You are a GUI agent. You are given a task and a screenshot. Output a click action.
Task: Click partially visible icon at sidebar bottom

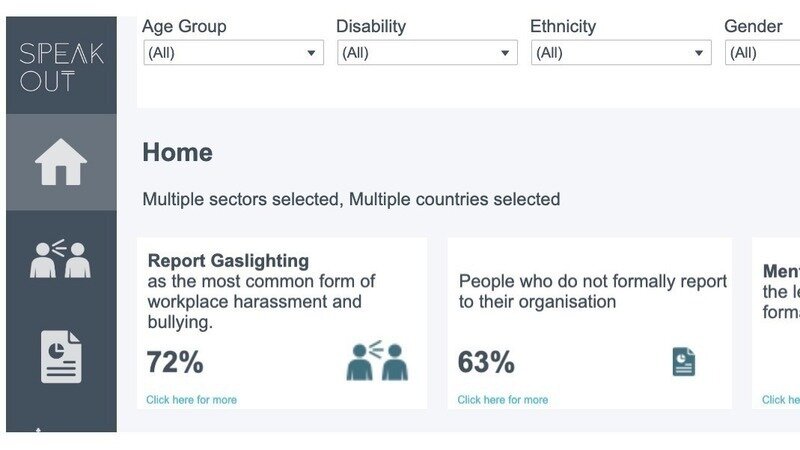tap(38, 430)
